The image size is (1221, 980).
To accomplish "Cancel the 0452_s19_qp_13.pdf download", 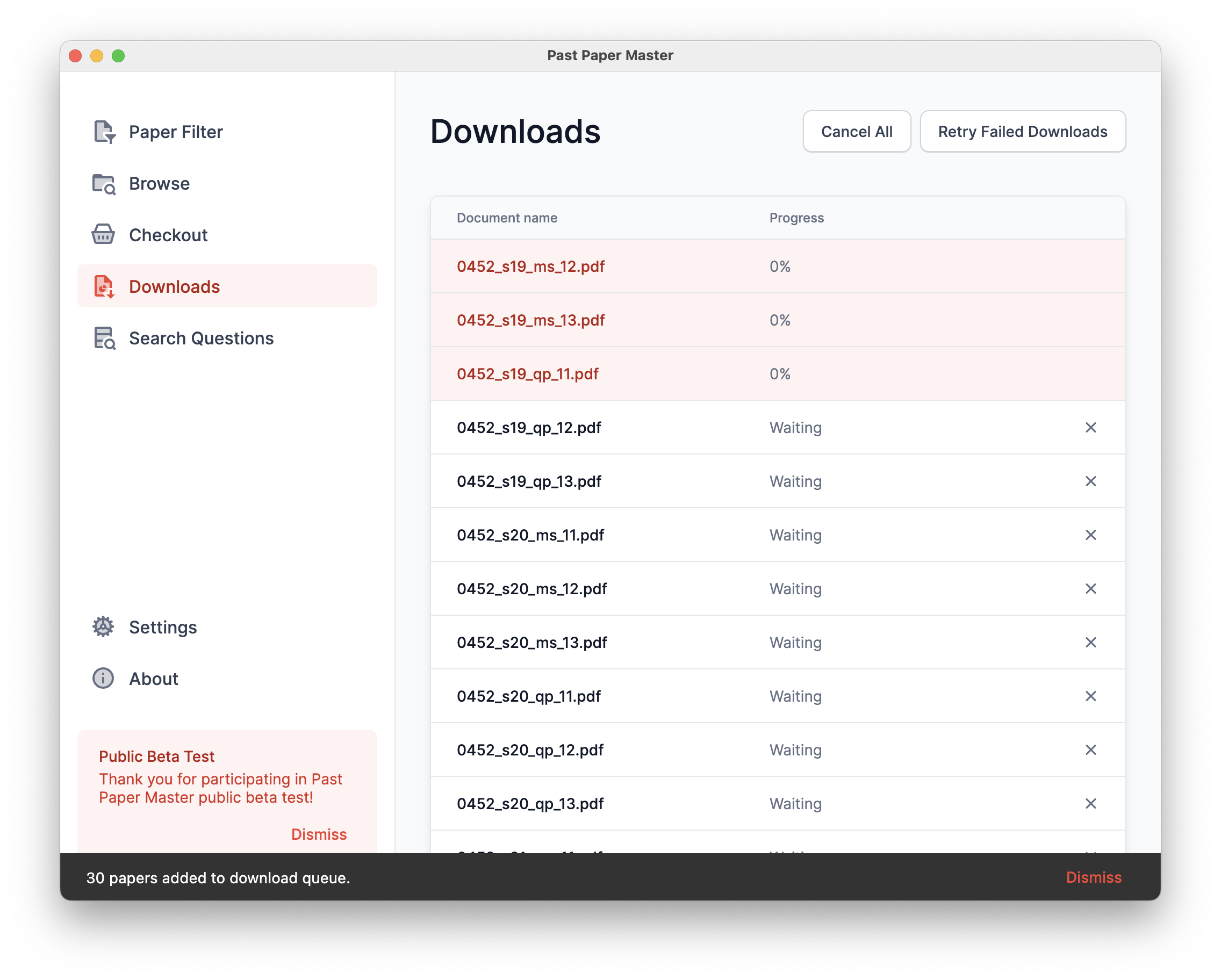I will point(1091,482).
